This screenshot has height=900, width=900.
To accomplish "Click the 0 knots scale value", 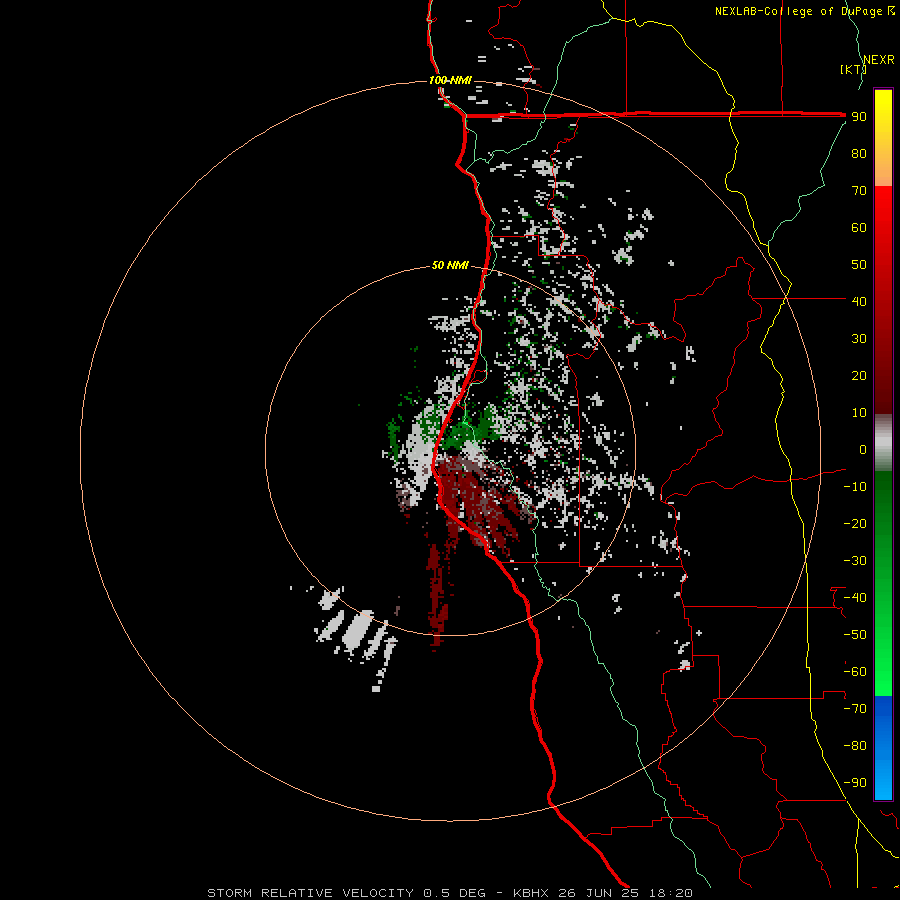I will click(x=863, y=450).
